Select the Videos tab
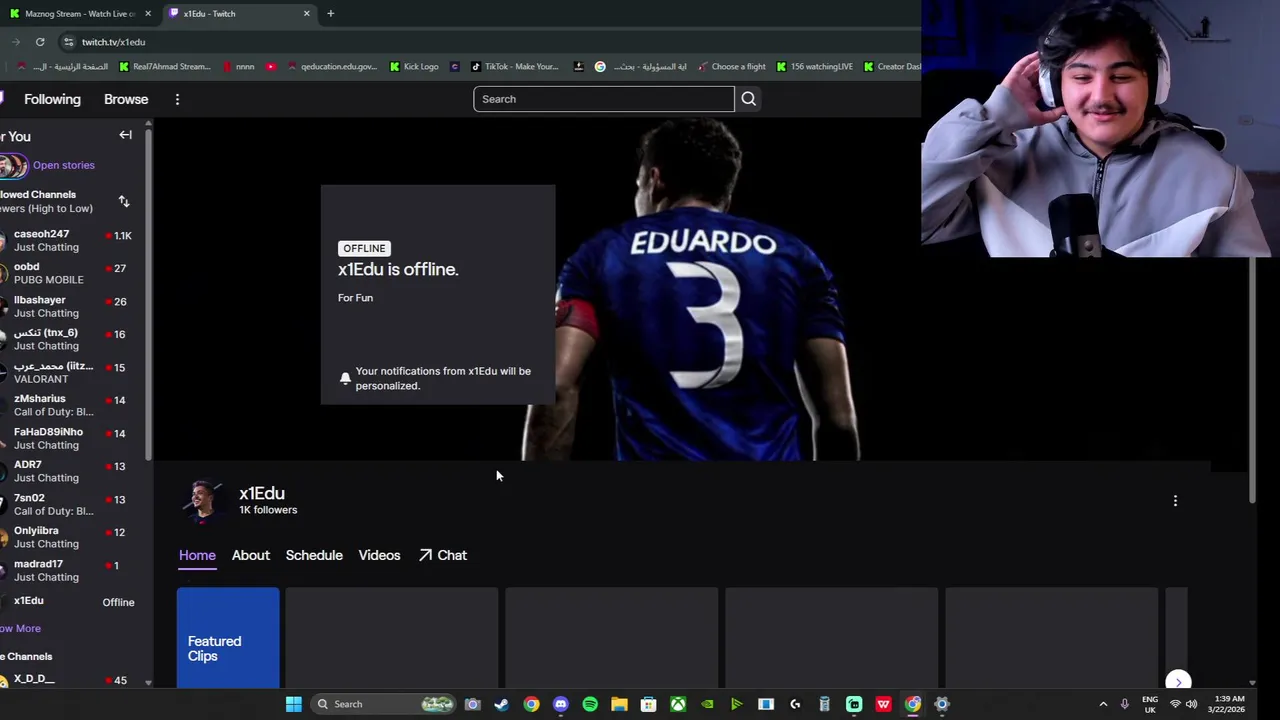 pyautogui.click(x=379, y=555)
